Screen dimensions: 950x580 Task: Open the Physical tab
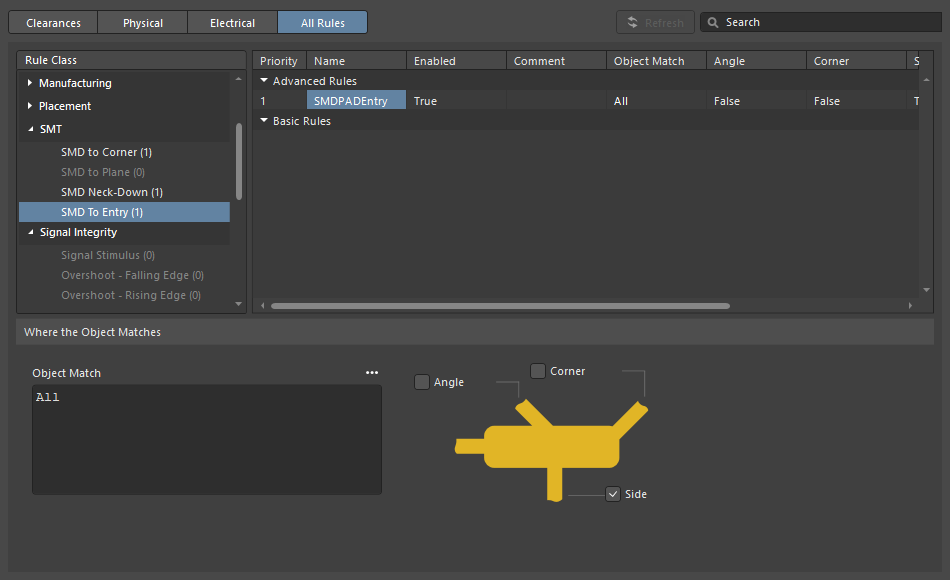tap(143, 22)
